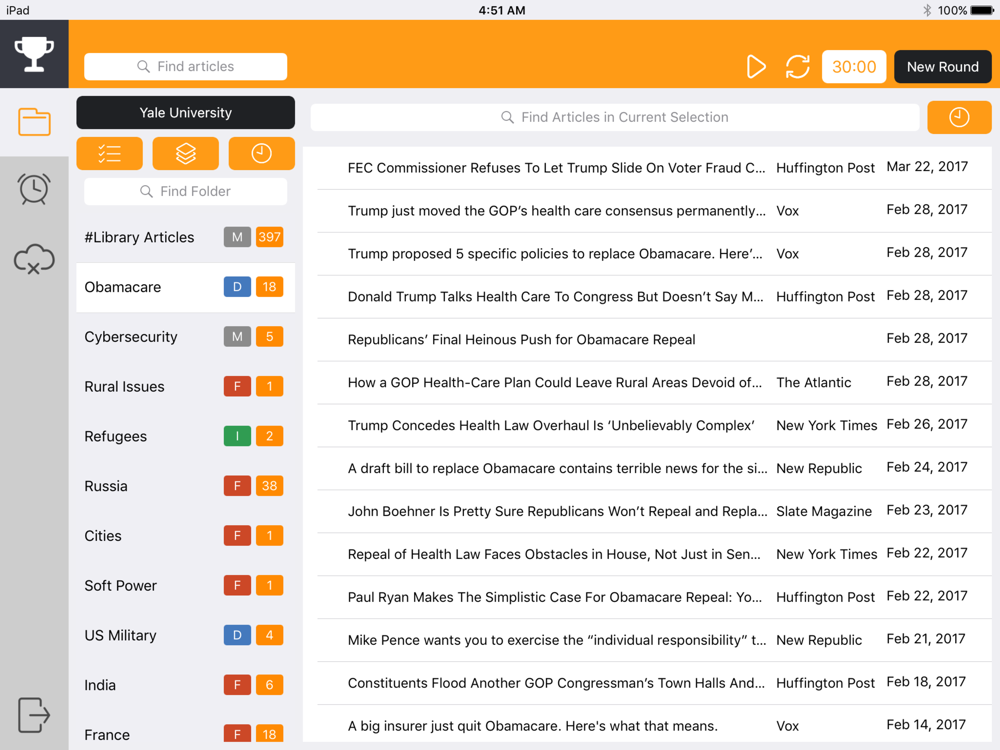Click the 30:00 timer display
Image resolution: width=1000 pixels, height=750 pixels.
point(854,66)
